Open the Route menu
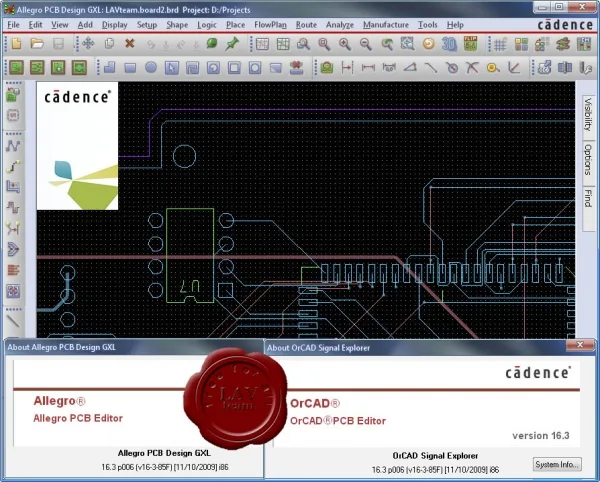 (x=306, y=25)
